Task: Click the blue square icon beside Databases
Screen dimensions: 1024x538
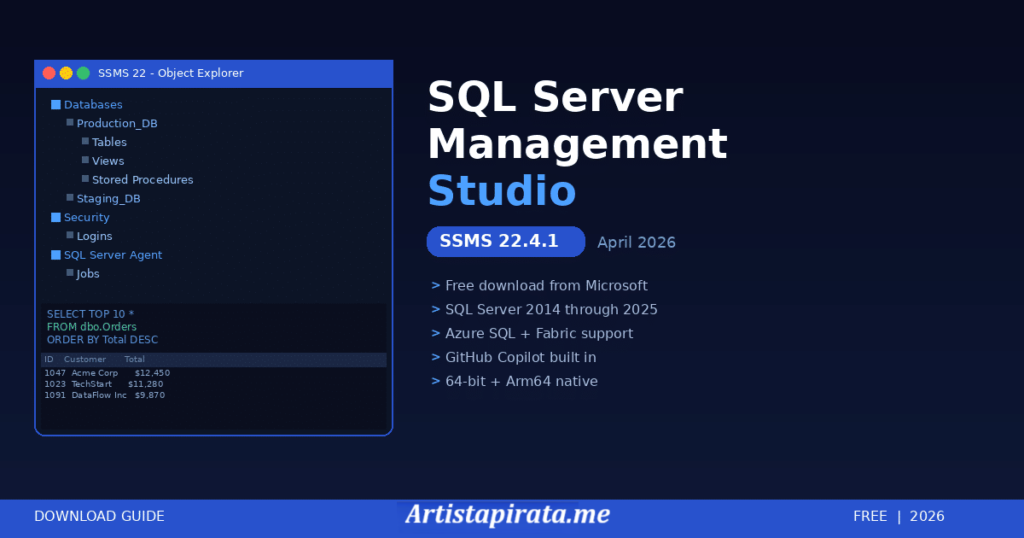Action: click(x=56, y=104)
